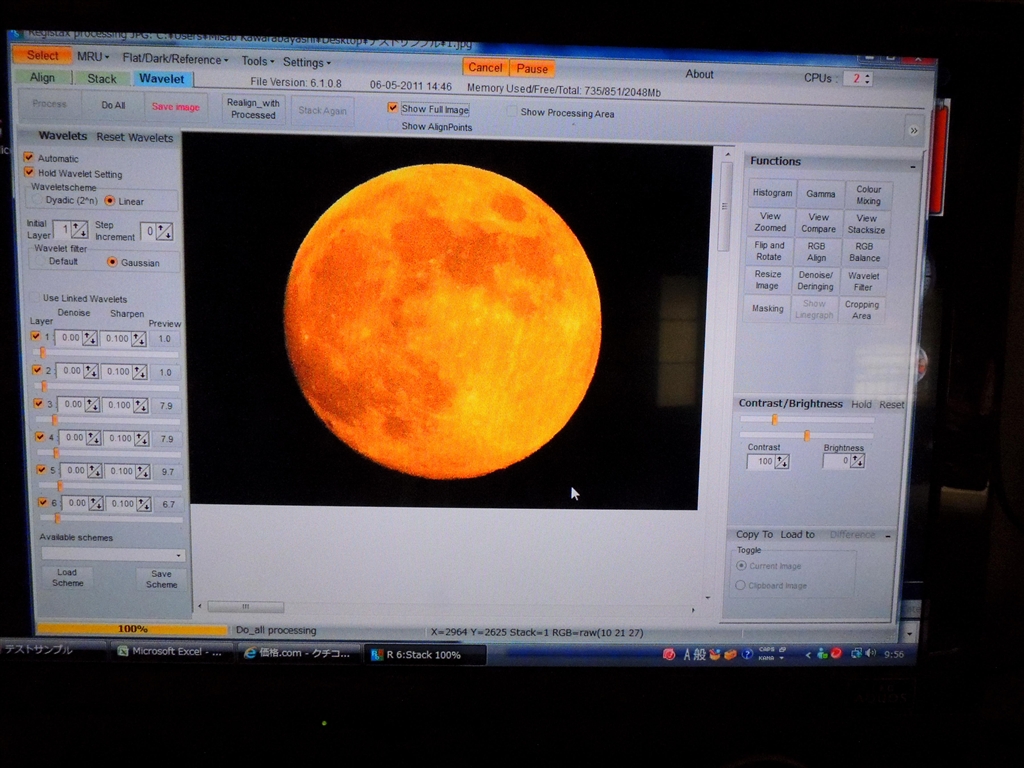1024x768 pixels.
Task: Open the Available schemes dropdown
Action: point(113,554)
